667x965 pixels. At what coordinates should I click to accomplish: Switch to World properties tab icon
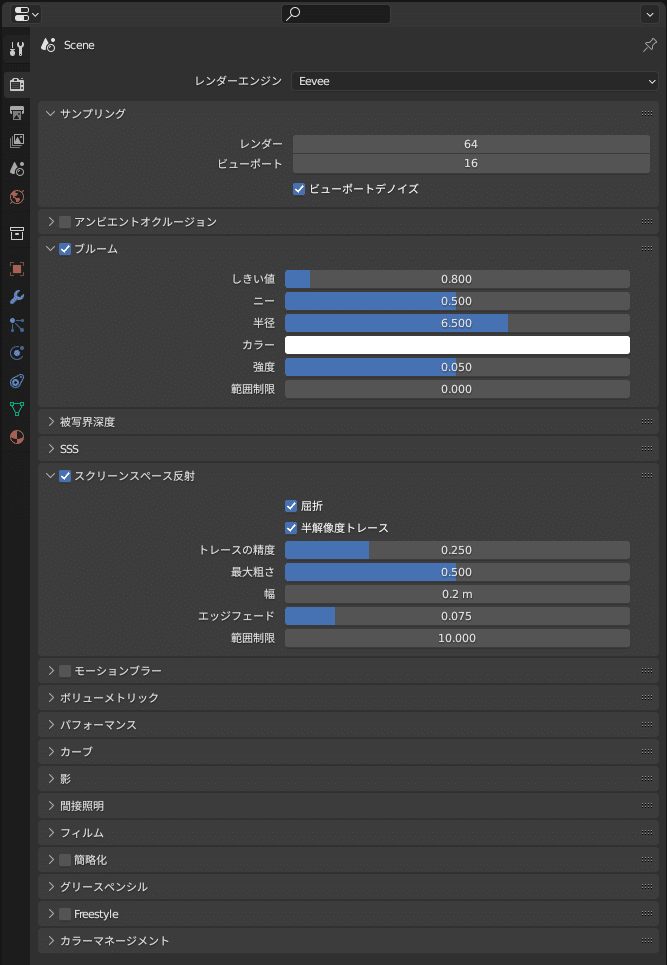coord(17,198)
